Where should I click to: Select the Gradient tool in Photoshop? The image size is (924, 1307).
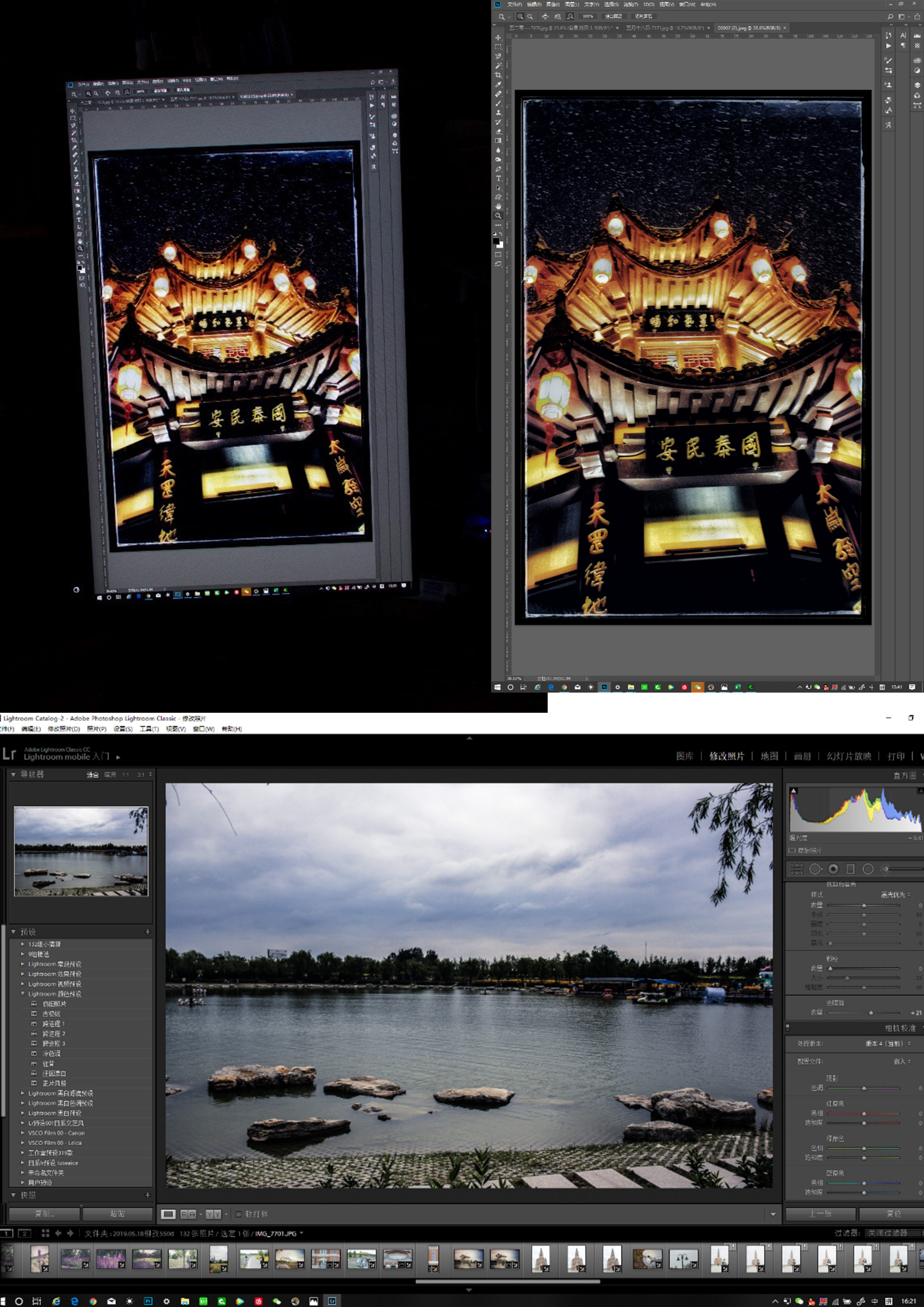click(498, 140)
